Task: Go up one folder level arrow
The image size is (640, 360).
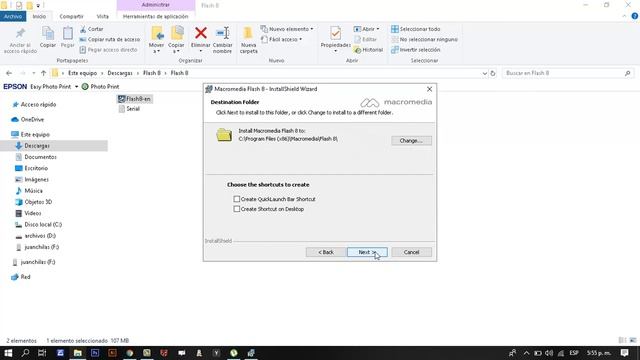Action: [43, 73]
